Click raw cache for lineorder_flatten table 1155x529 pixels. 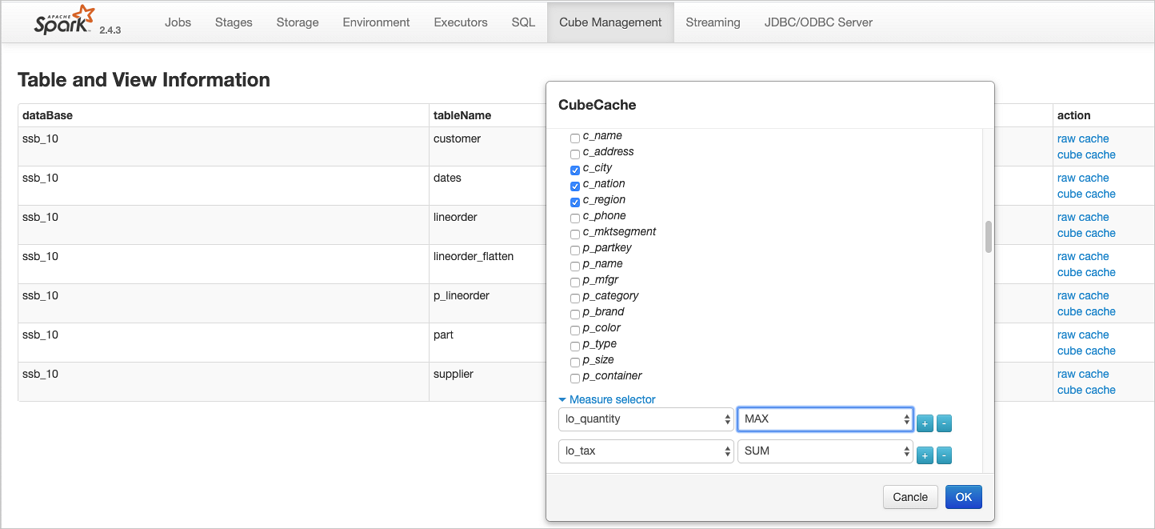pos(1083,256)
